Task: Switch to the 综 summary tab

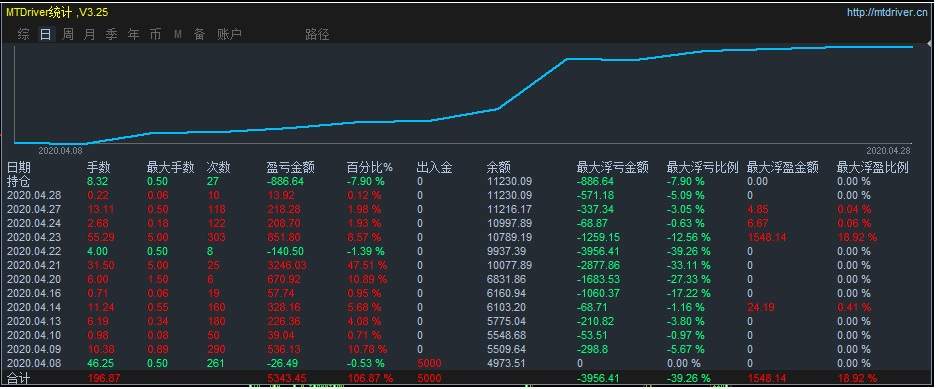Action: pos(23,34)
